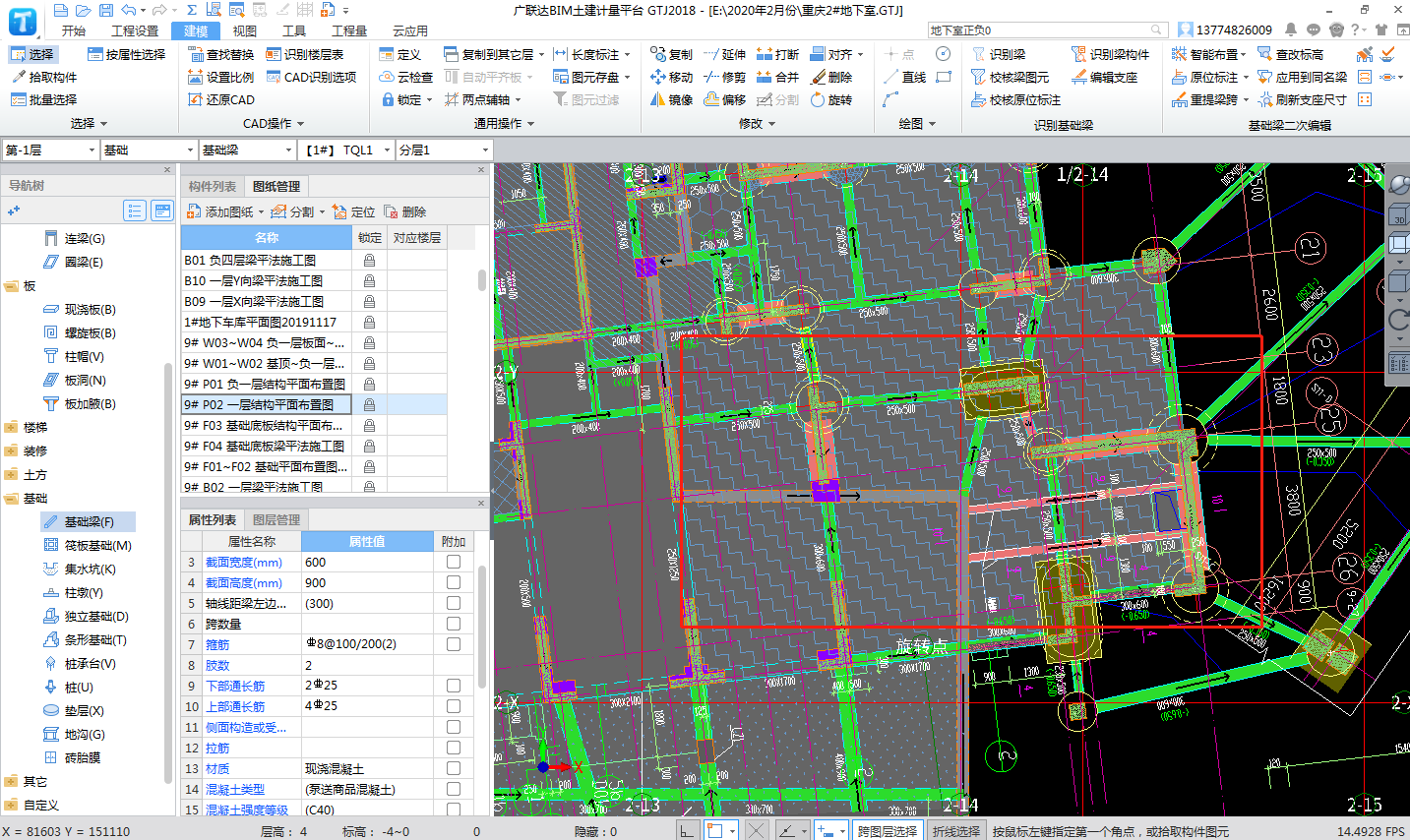Check the 截面宽度 附加 checkbox

tap(454, 562)
